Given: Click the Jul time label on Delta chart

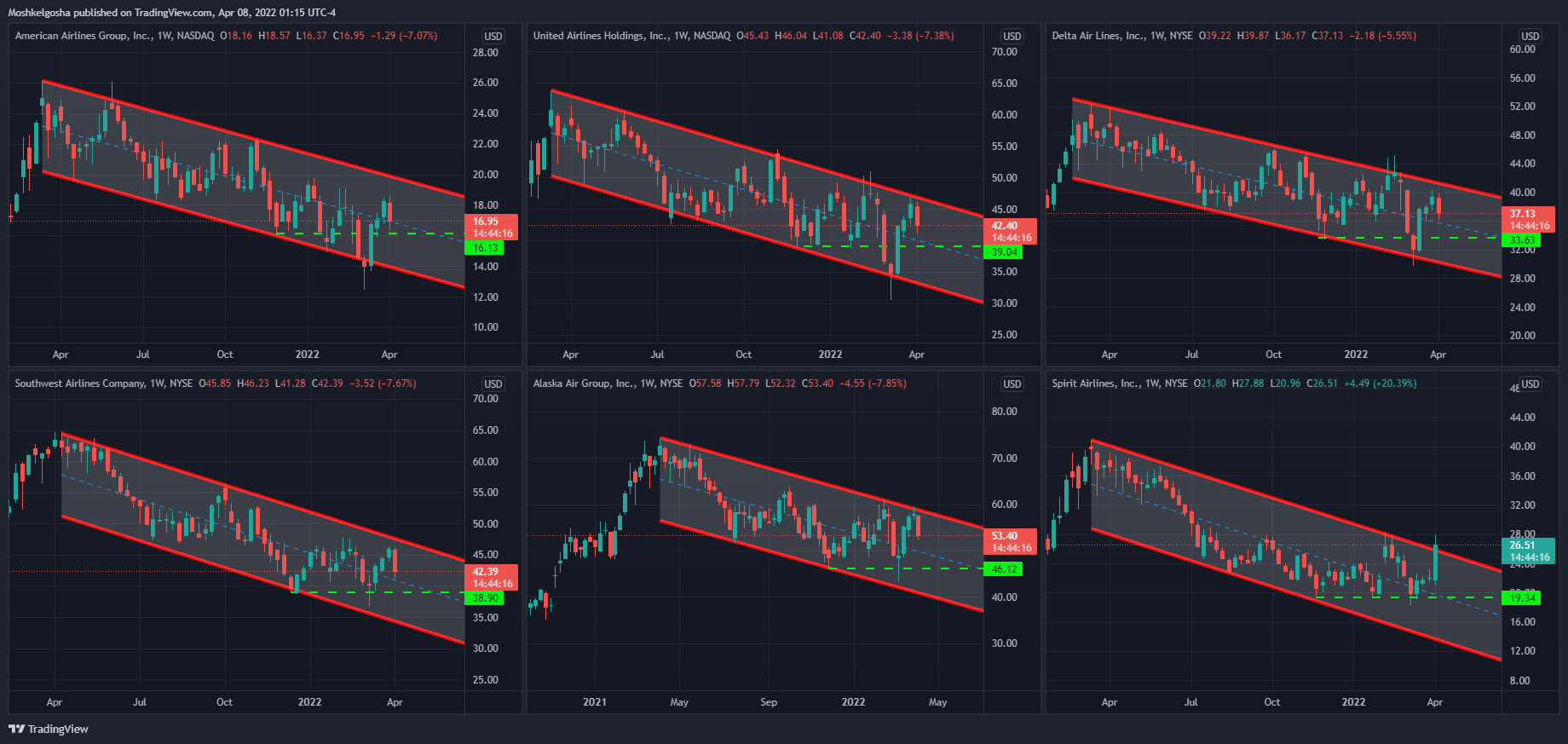Looking at the screenshot, I should (1191, 355).
